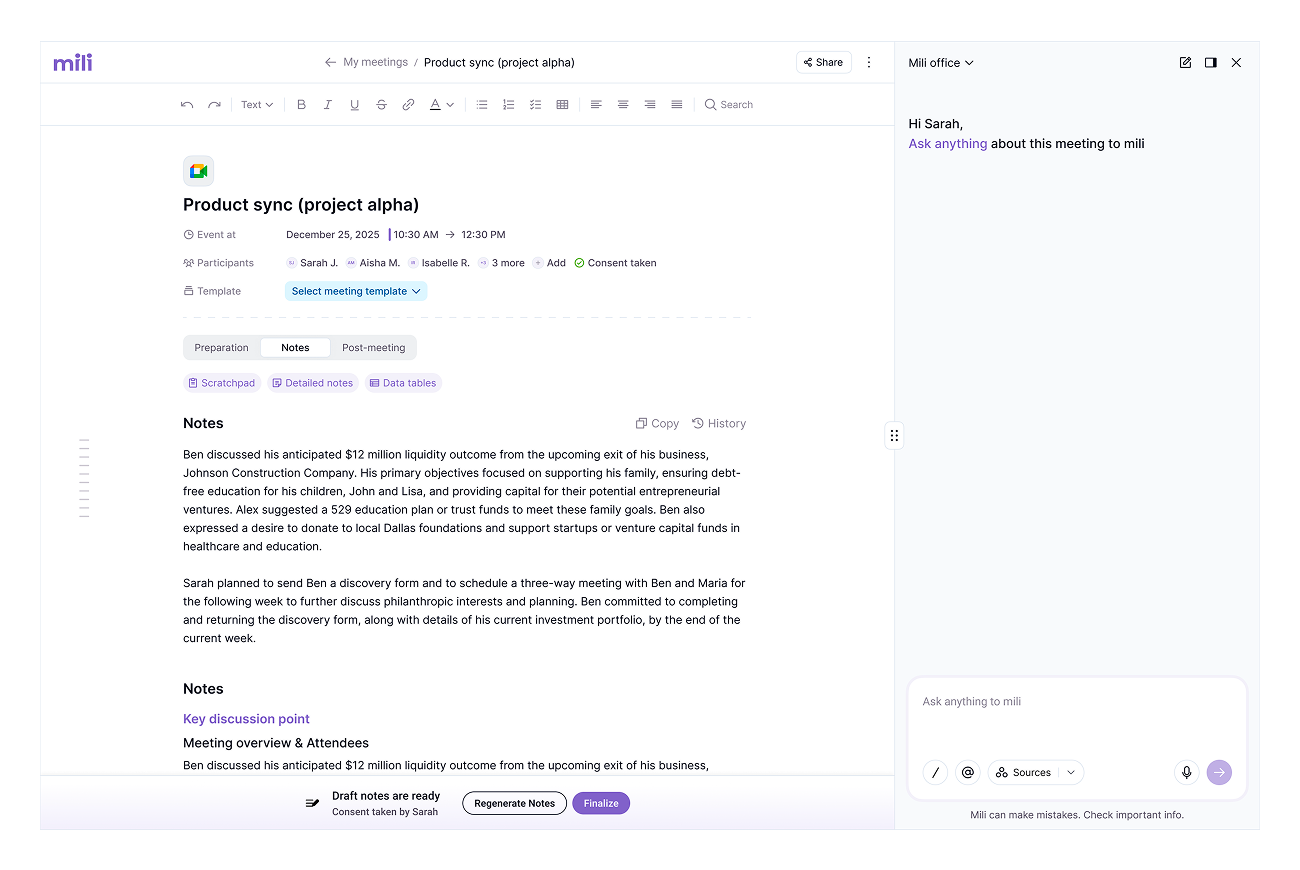The width and height of the screenshot is (1300, 870).
Task: Toggle strikethrough formatting
Action: [381, 104]
